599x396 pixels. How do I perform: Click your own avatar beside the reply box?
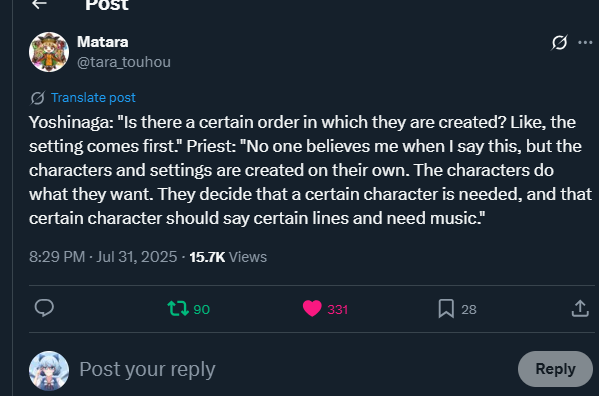point(49,371)
